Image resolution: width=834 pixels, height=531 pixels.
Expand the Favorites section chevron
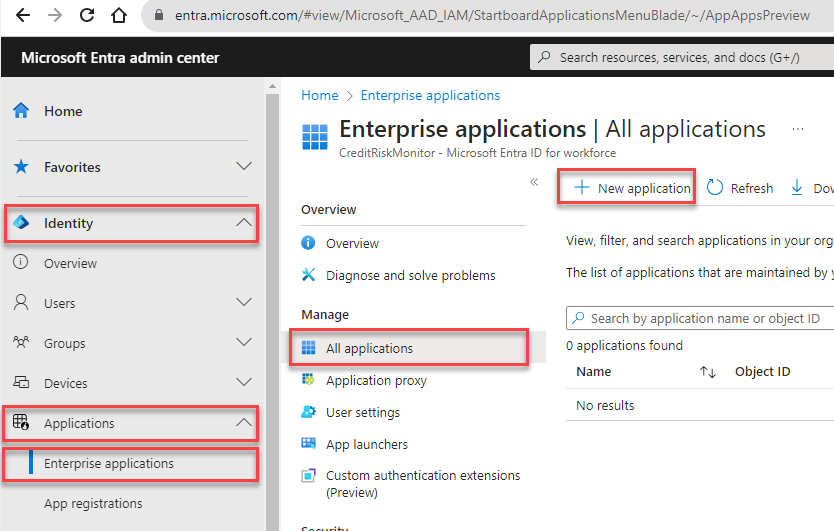[x=244, y=167]
